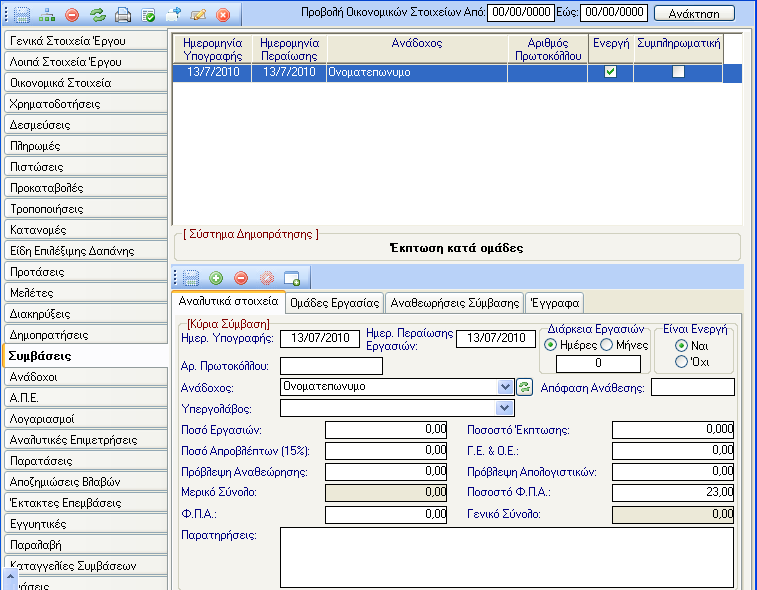Image resolution: width=757 pixels, height=590 pixels.
Task: Open Λογαριασμοί in sidebar
Action: 86,419
